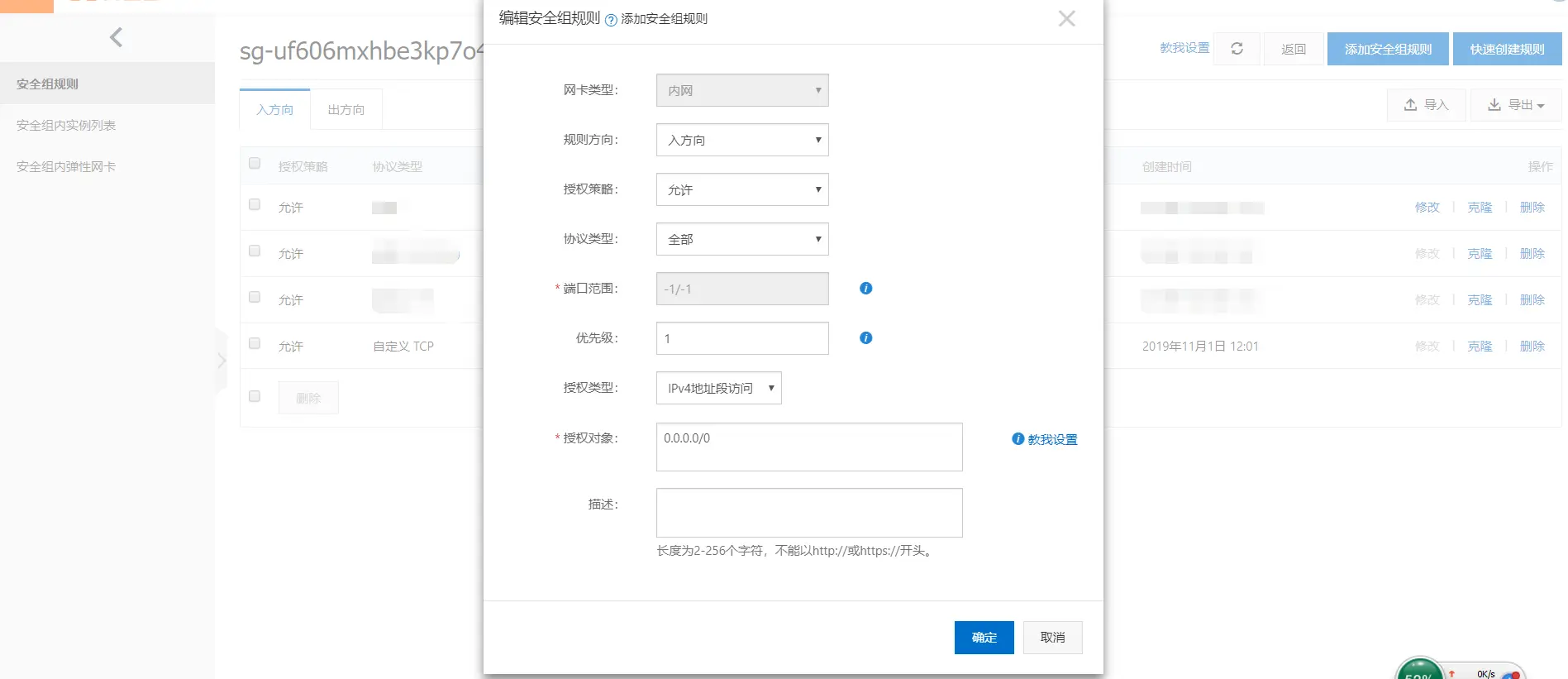Click 添加安全组规则 blue button
This screenshot has height=679, width=1568.
[1388, 49]
